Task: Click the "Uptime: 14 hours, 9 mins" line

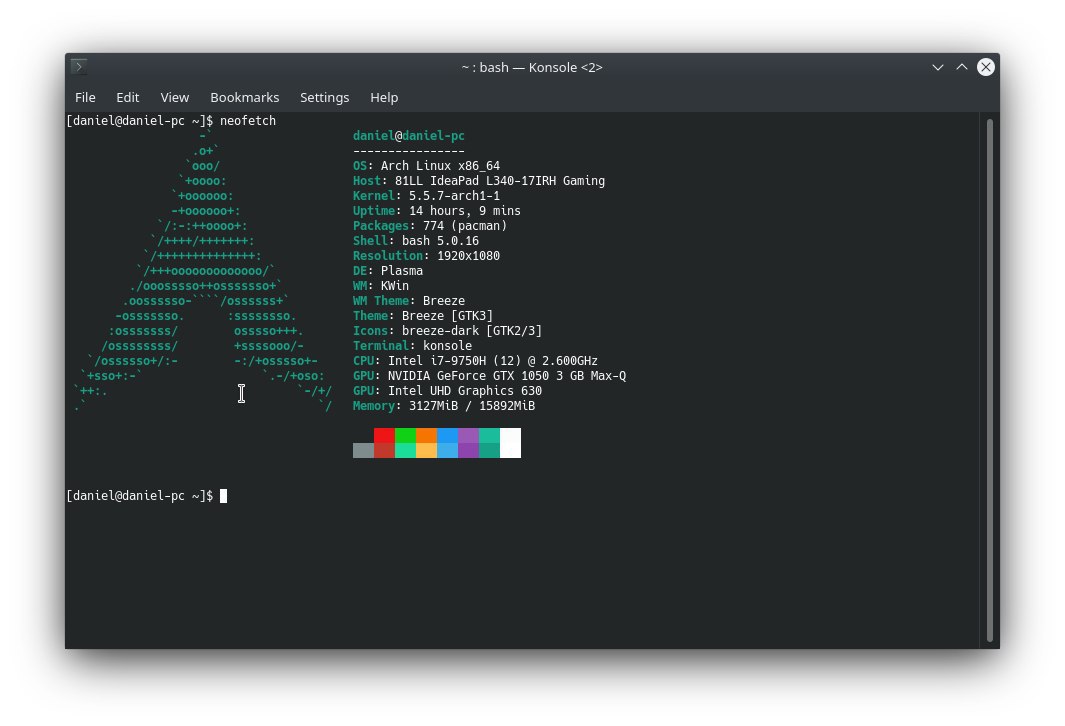Action: [x=437, y=211]
